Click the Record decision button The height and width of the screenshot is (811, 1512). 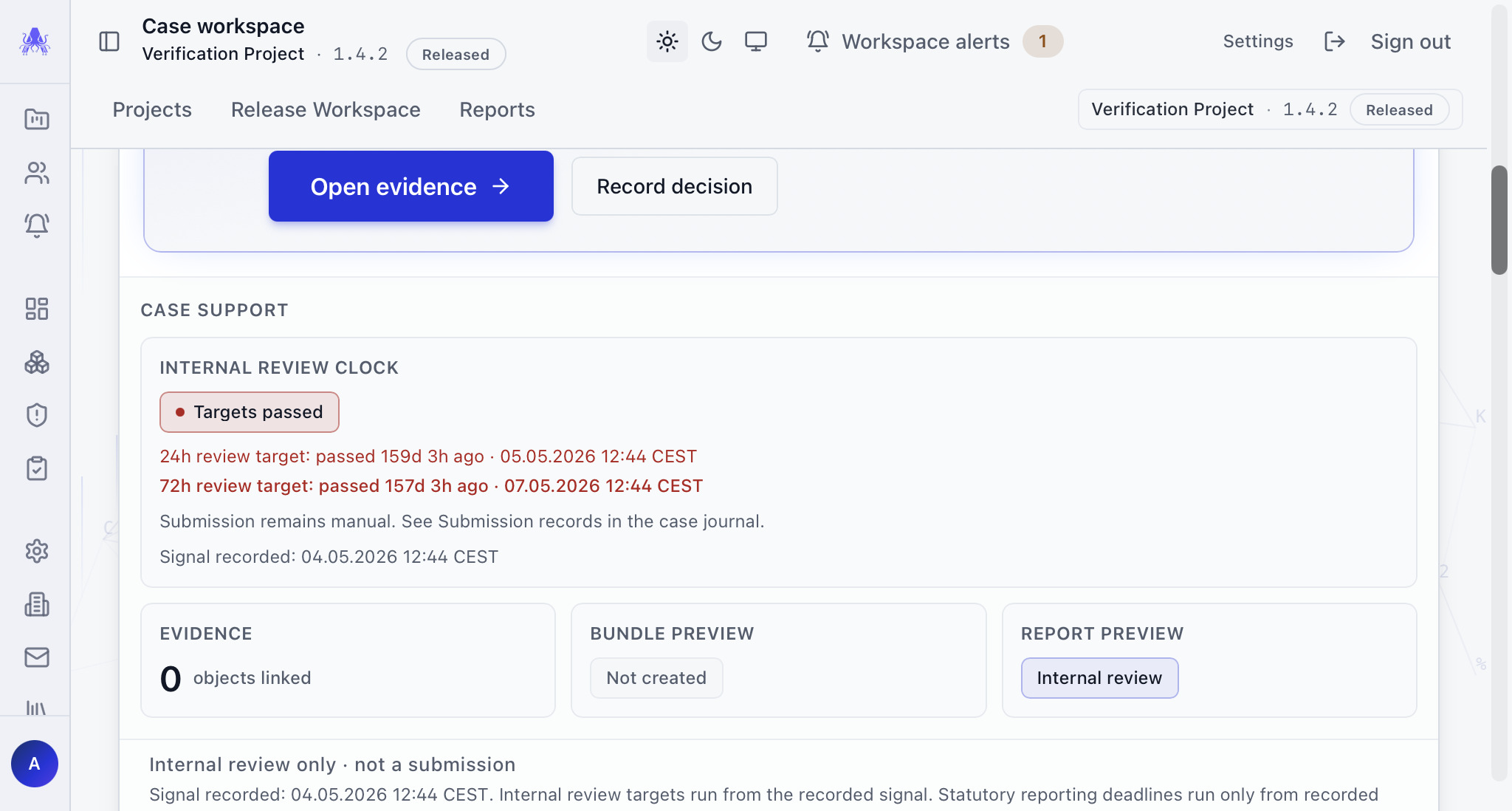tap(675, 186)
